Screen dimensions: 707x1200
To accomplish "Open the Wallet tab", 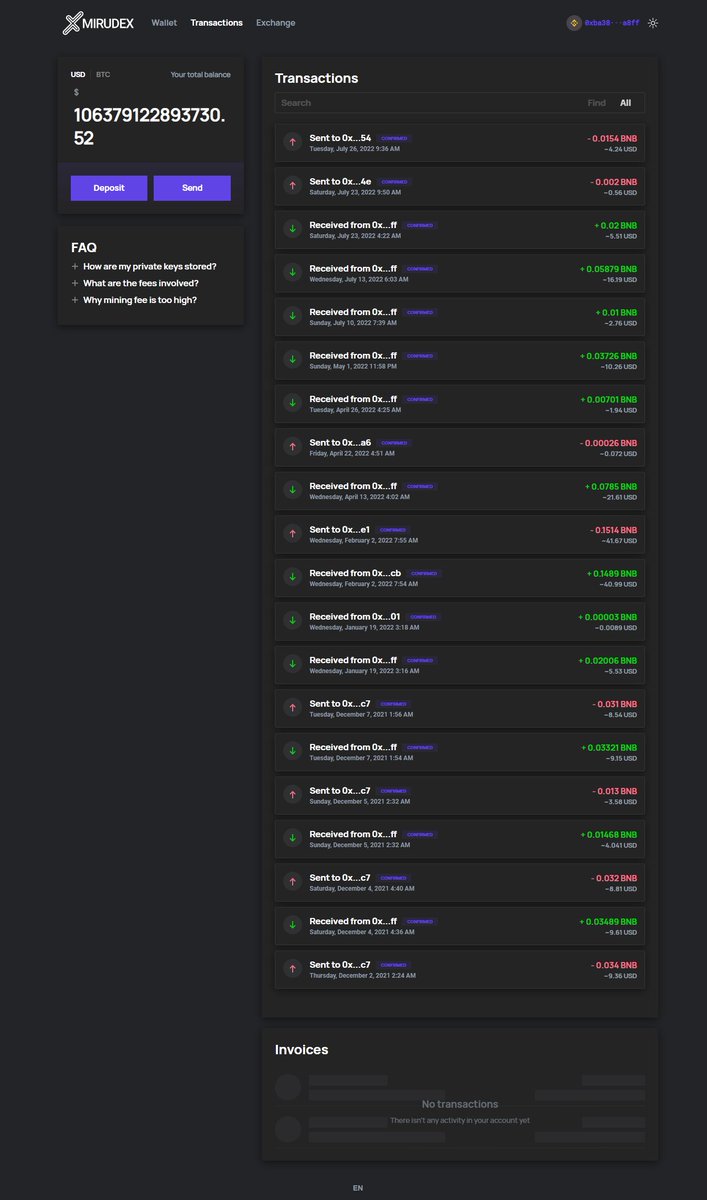I will coord(164,22).
